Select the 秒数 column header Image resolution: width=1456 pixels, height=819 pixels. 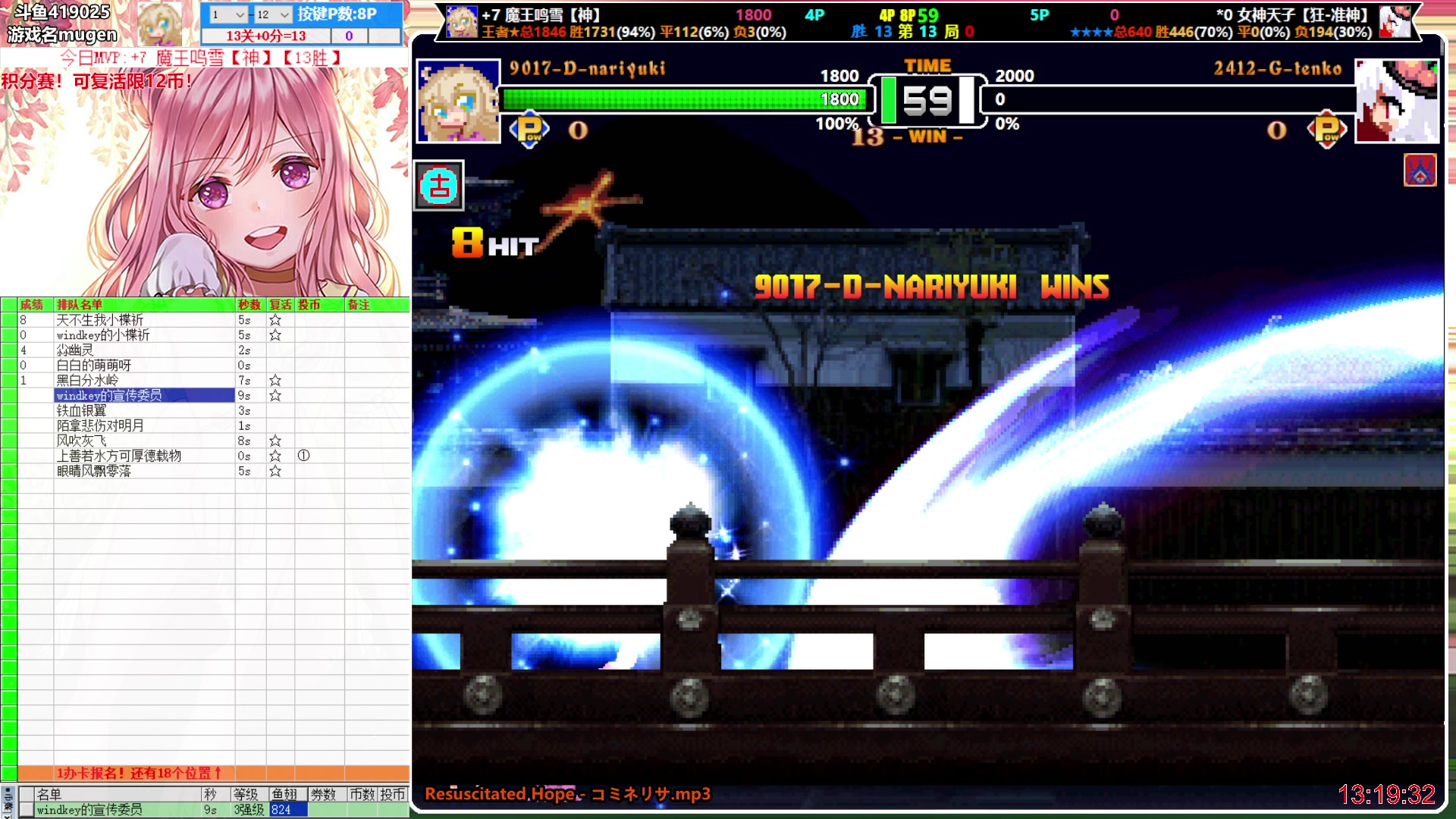(x=249, y=305)
